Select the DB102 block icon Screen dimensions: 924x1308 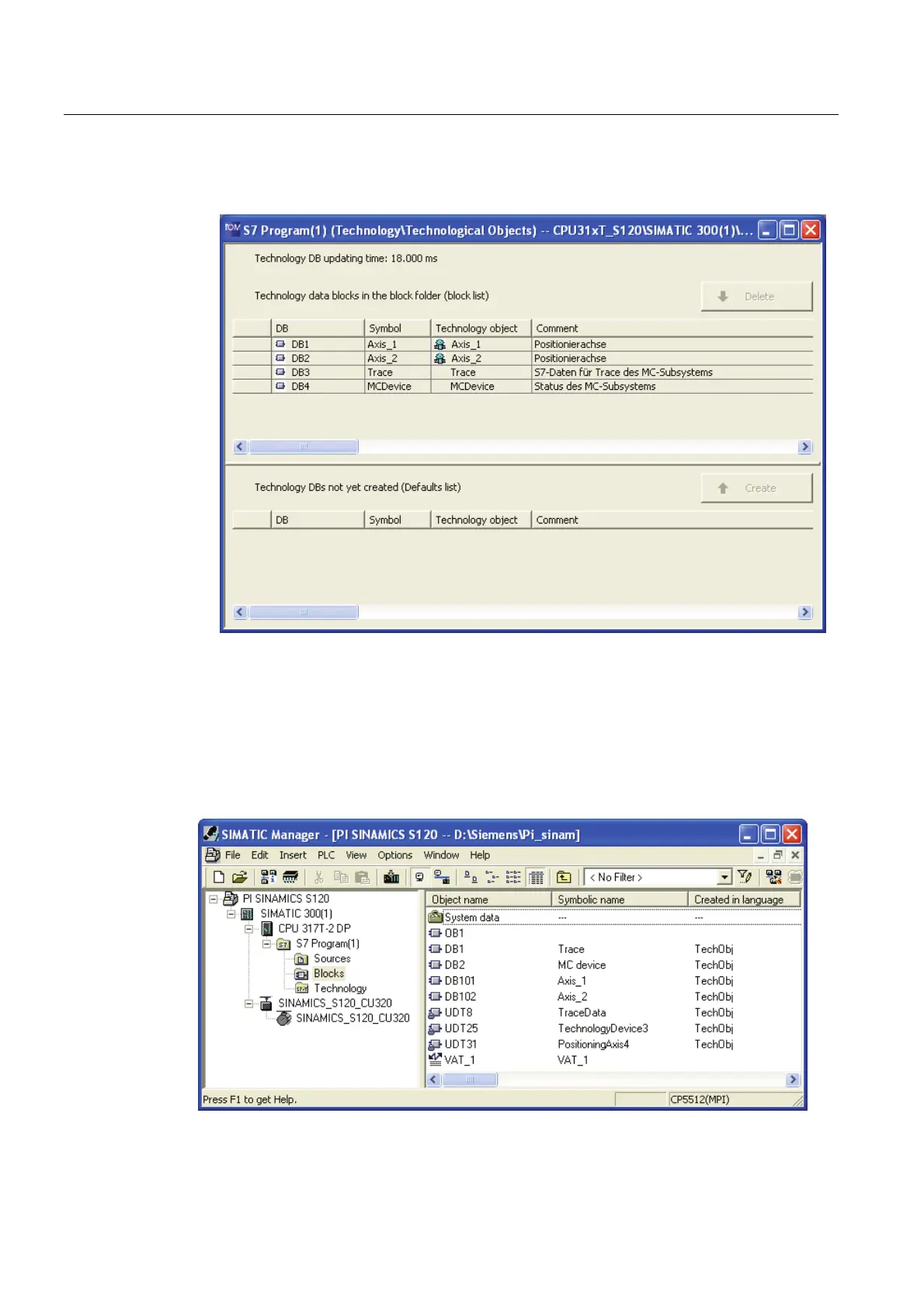pos(436,997)
